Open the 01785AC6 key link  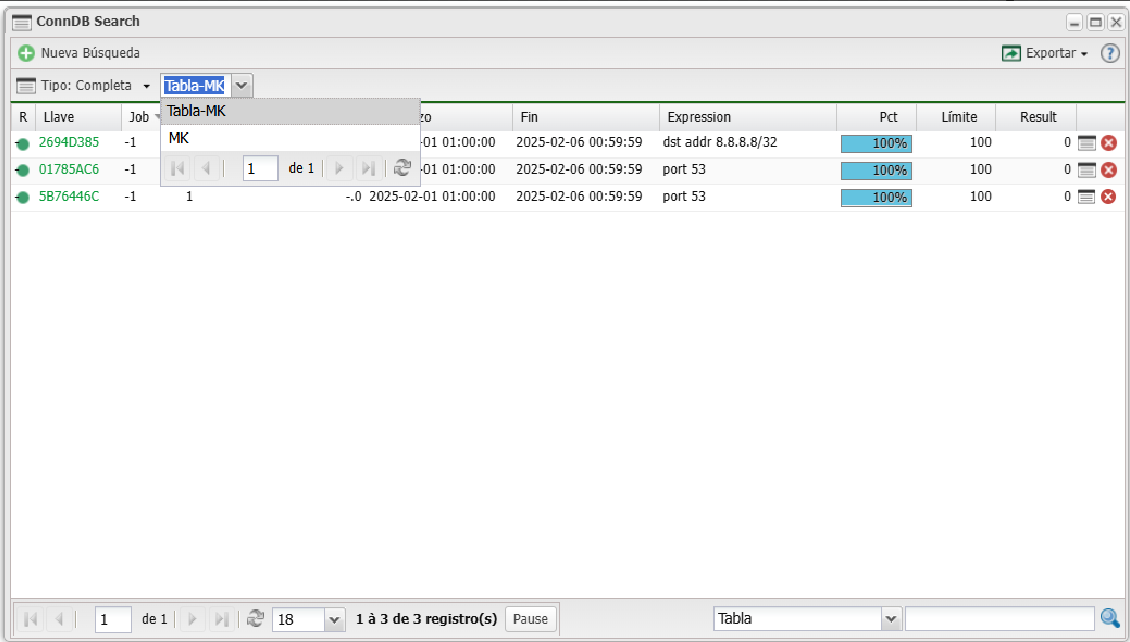tap(69, 170)
